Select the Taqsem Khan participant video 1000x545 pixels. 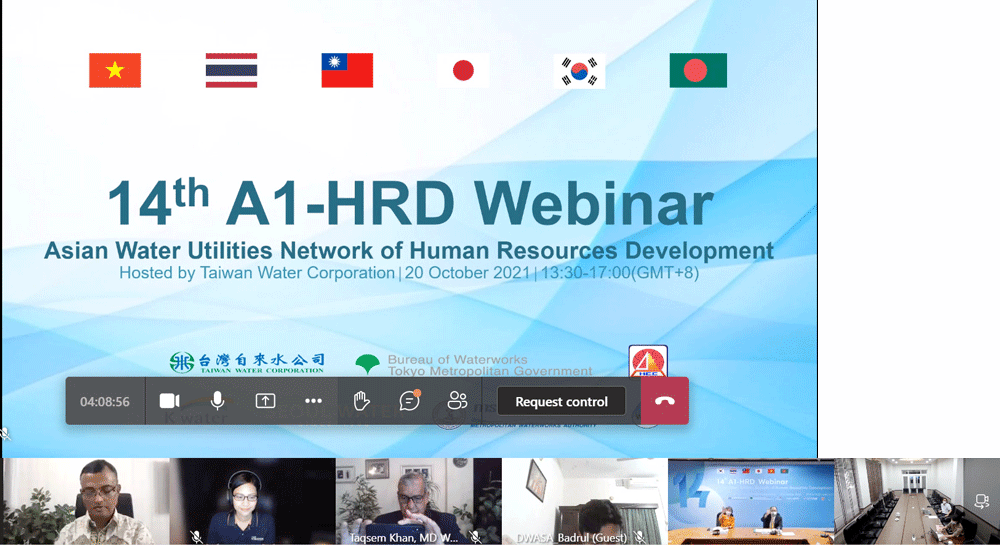(419, 501)
